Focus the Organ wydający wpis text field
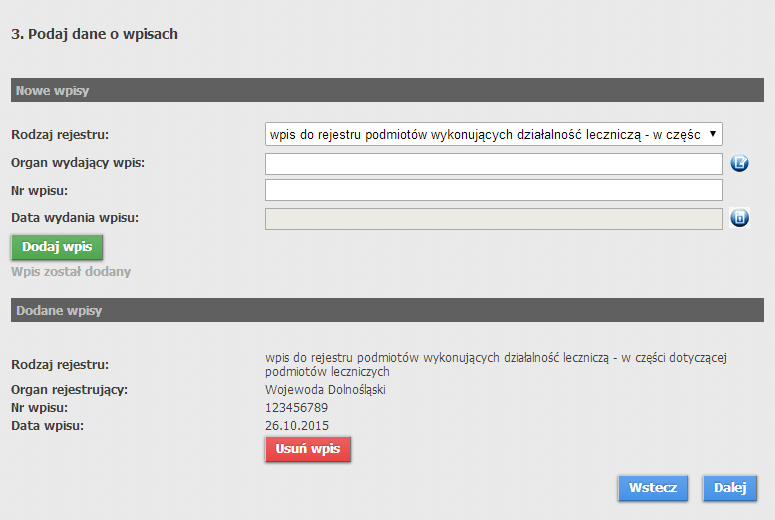Viewport: 775px width, 520px height. point(493,164)
